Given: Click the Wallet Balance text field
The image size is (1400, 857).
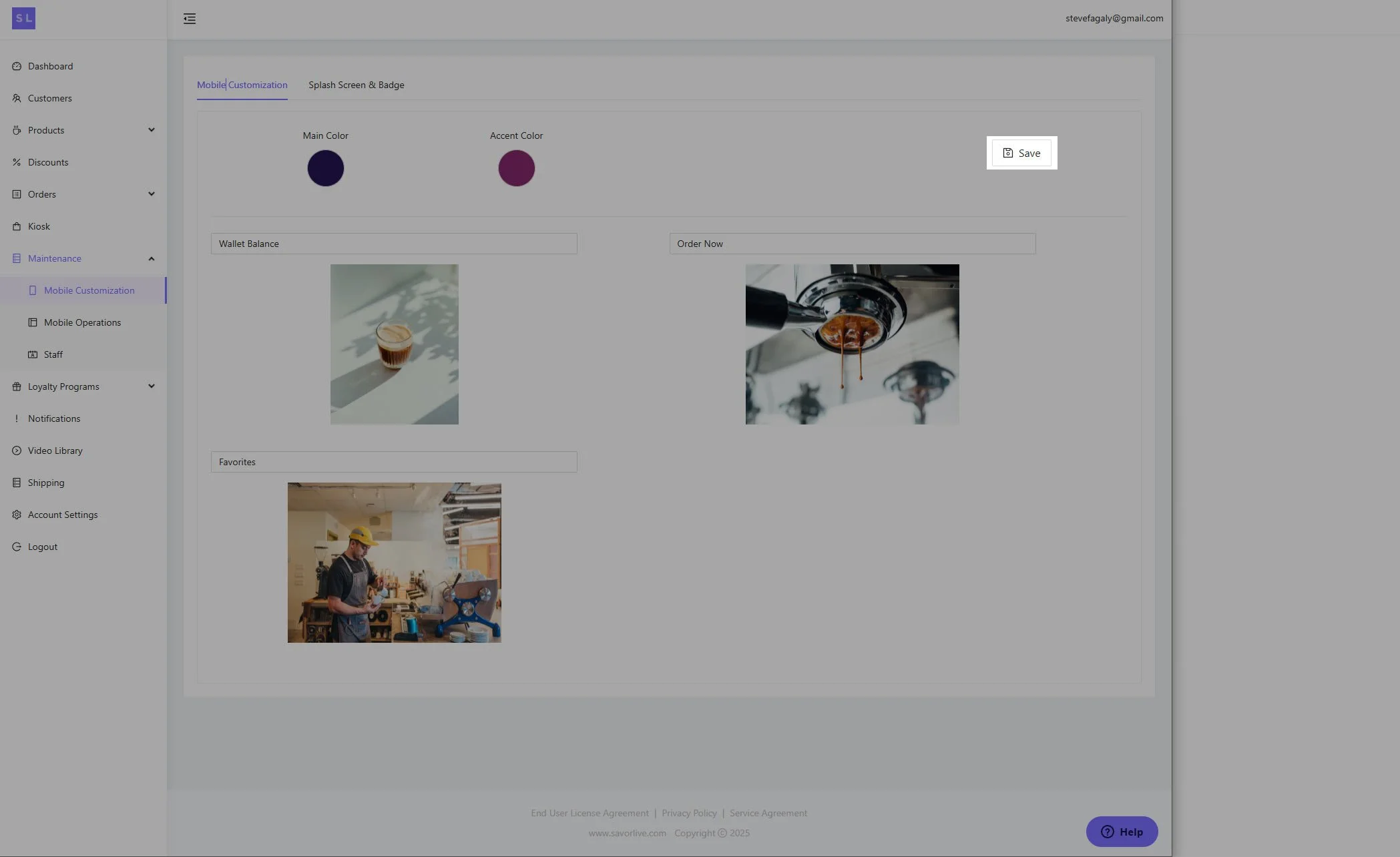Looking at the screenshot, I should [x=394, y=244].
